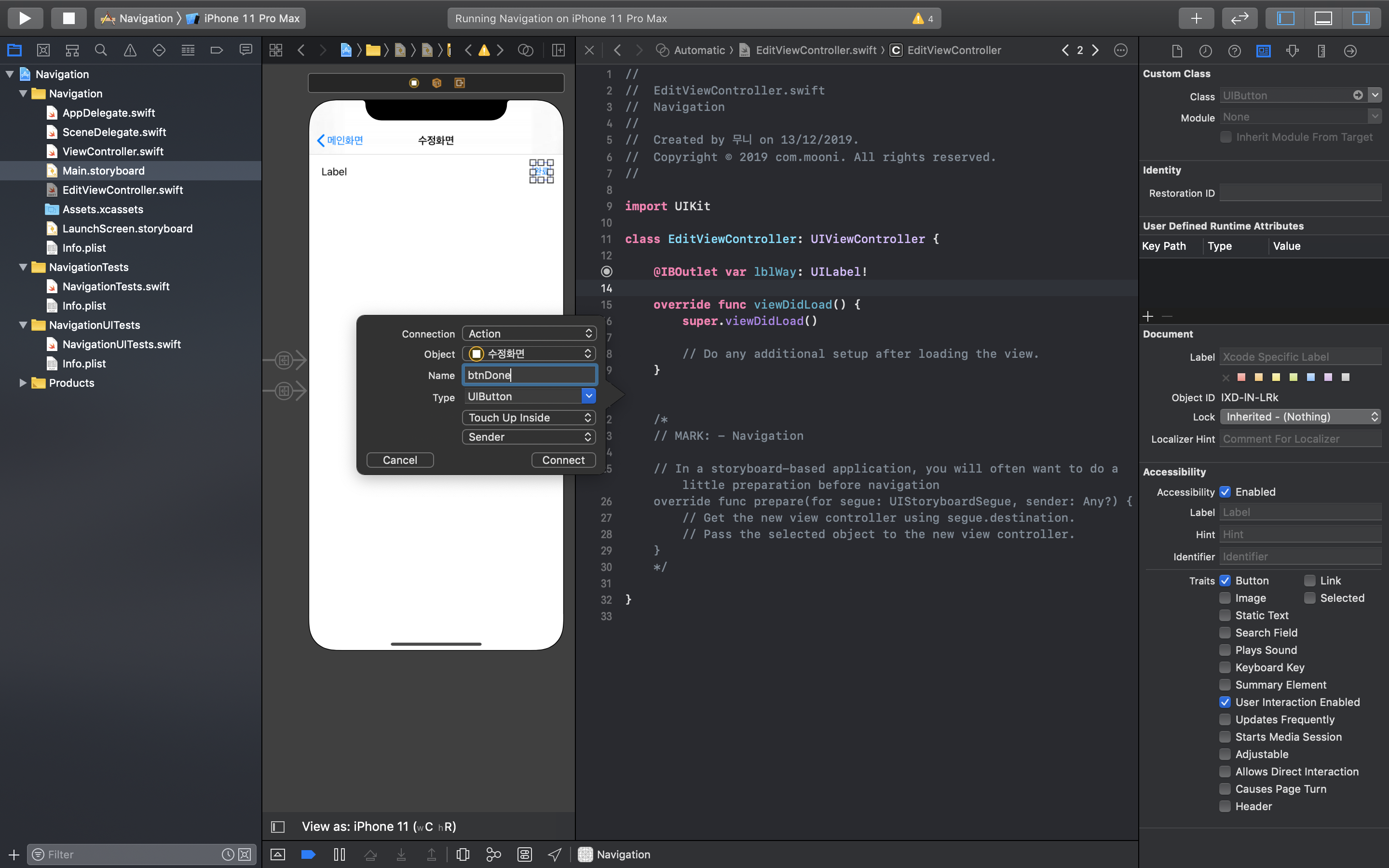Open the Connection Action dropdown
The height and width of the screenshot is (868, 1389).
(529, 334)
